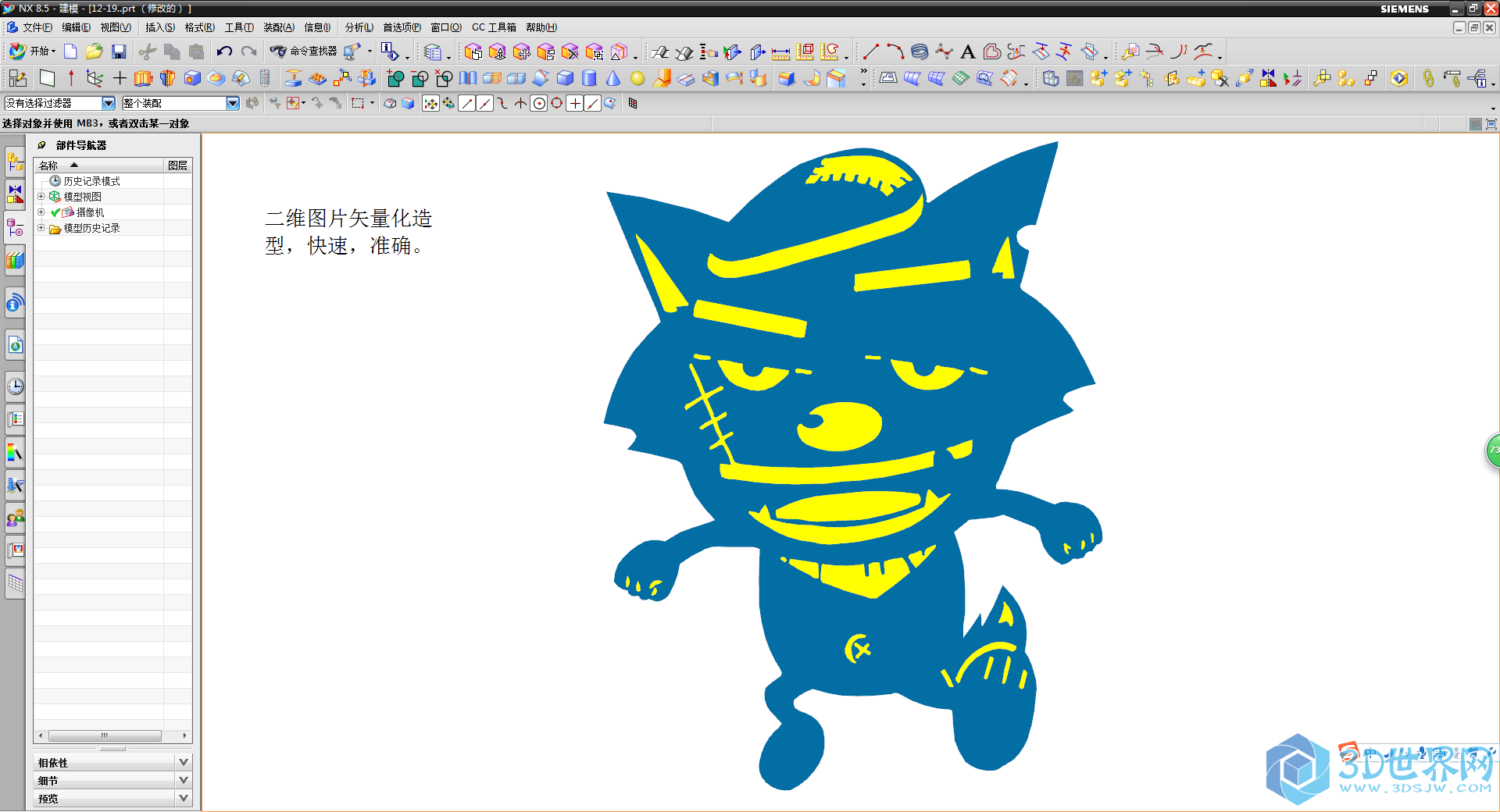Toggle the Existing Point snap option
The image size is (1500, 812).
point(575,103)
